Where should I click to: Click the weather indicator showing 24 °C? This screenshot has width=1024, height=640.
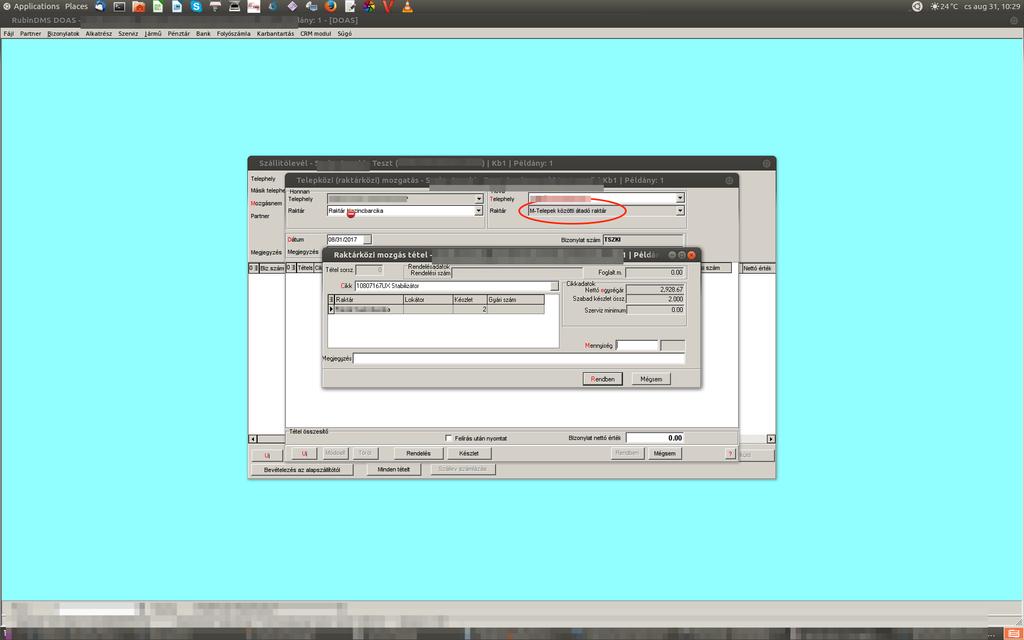pyautogui.click(x=944, y=7)
